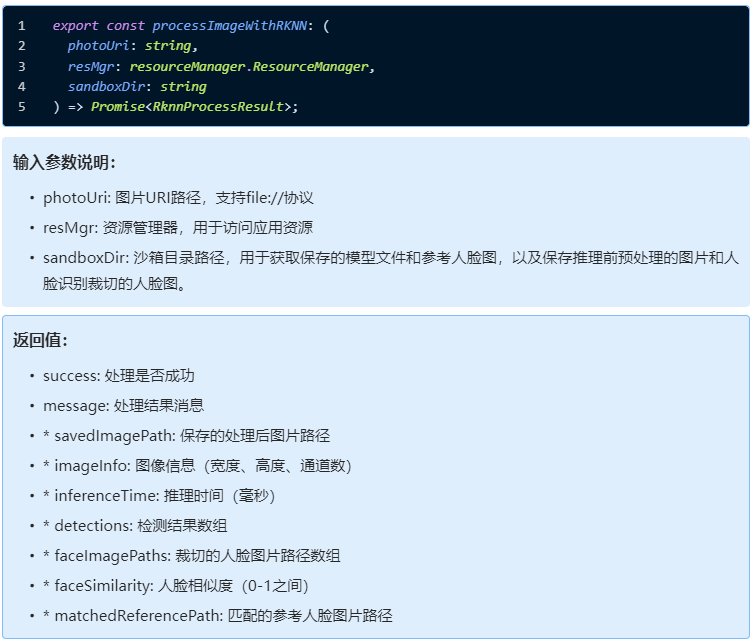Click the 'inferenceTime: 推理时间' item
The height and width of the screenshot is (641, 752).
[x=159, y=496]
